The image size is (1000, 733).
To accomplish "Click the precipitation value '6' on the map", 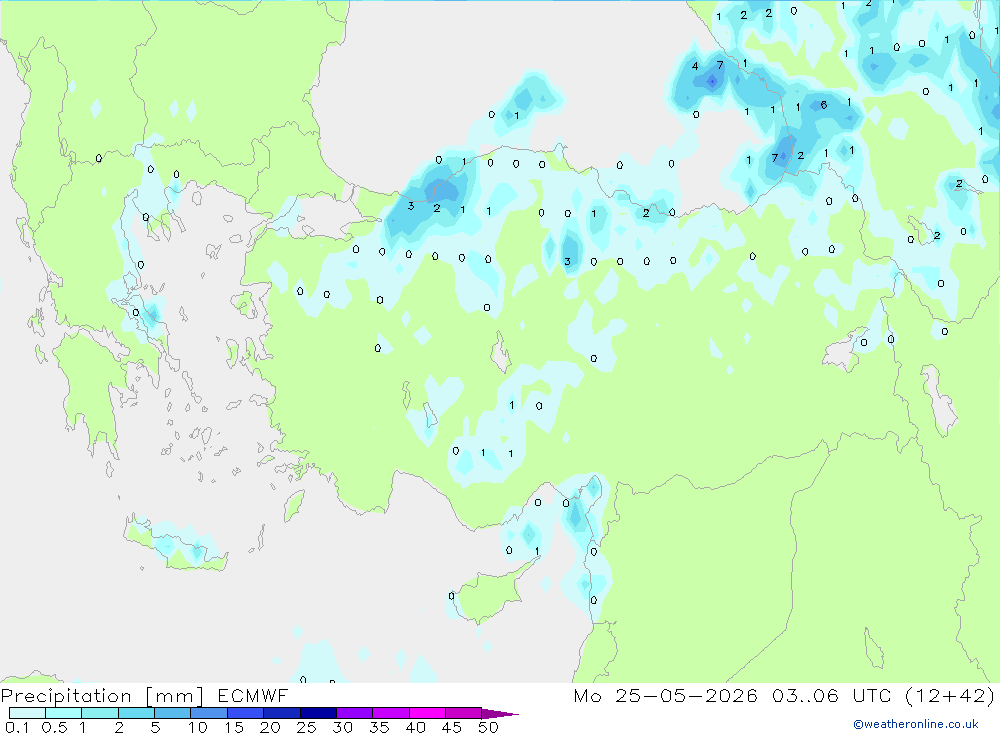I will click(824, 105).
